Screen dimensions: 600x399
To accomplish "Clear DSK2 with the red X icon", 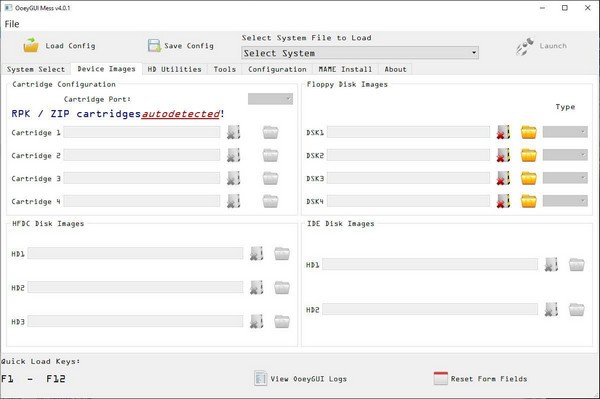I will click(503, 155).
